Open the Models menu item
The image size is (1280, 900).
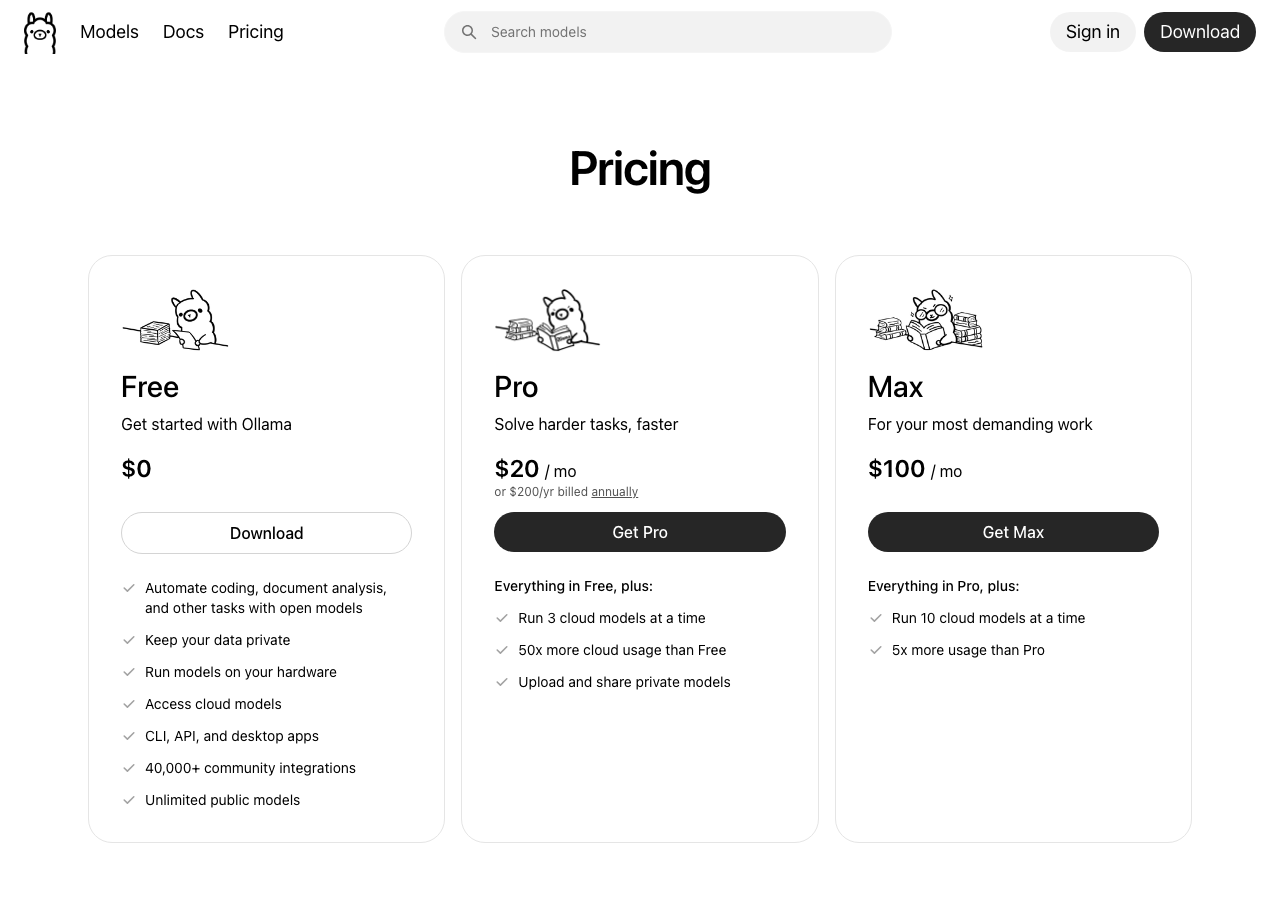[109, 32]
